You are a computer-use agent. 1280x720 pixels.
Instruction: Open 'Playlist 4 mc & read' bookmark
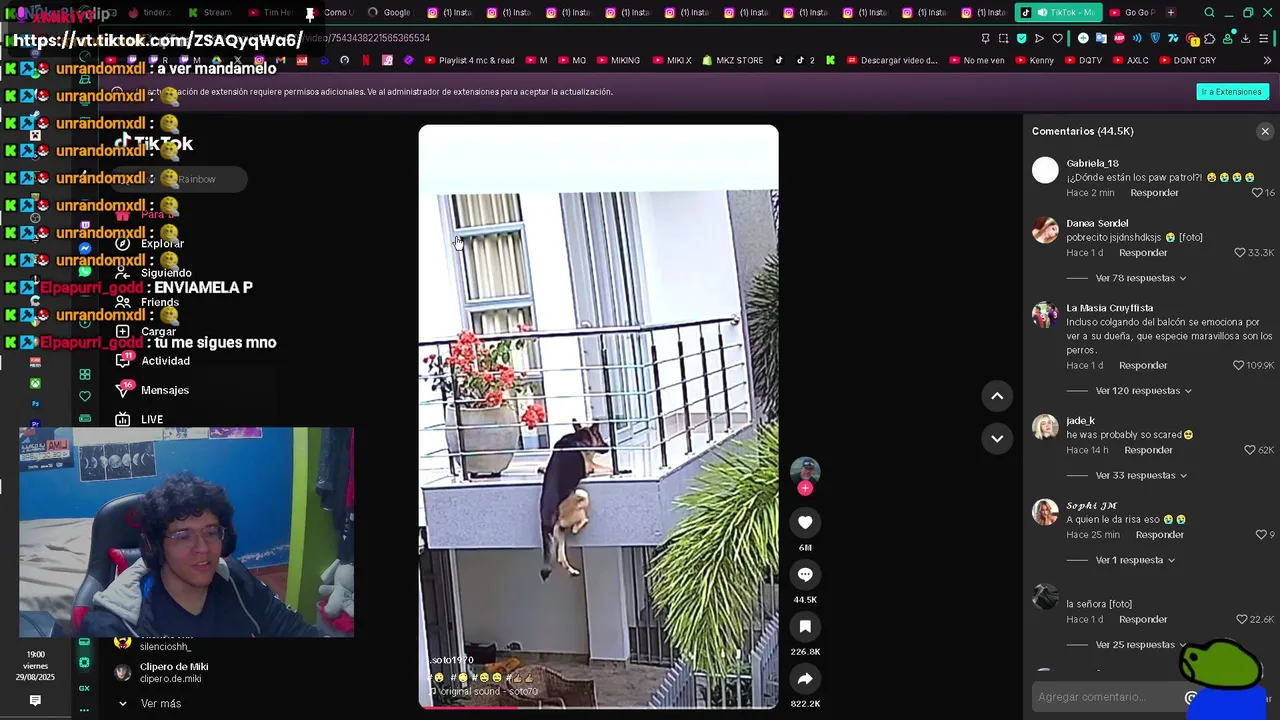[470, 60]
